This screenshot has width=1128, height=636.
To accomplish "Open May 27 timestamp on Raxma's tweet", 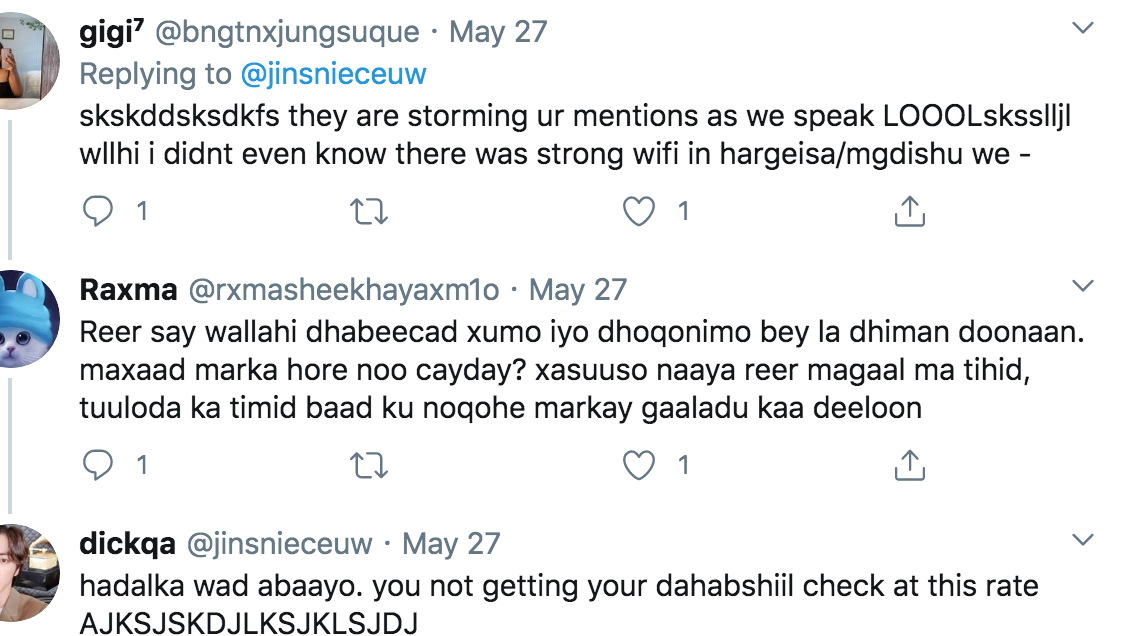I will [x=577, y=290].
